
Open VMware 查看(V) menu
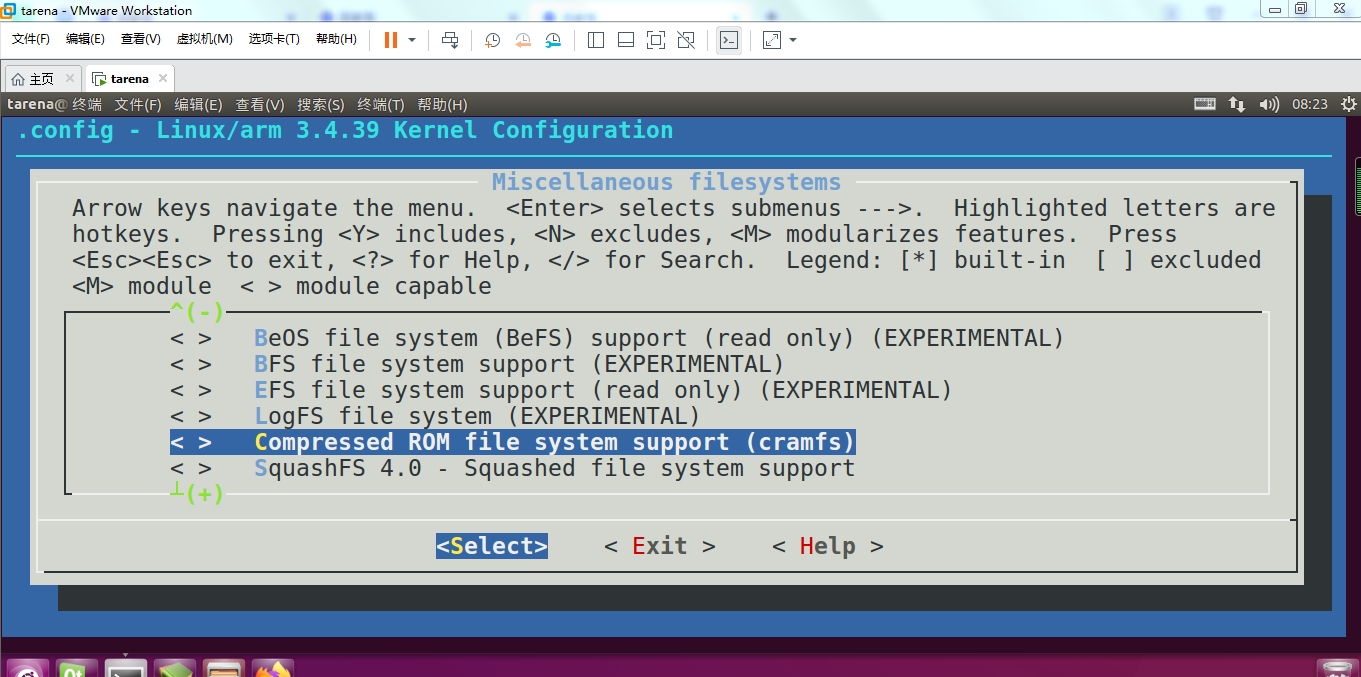140,39
